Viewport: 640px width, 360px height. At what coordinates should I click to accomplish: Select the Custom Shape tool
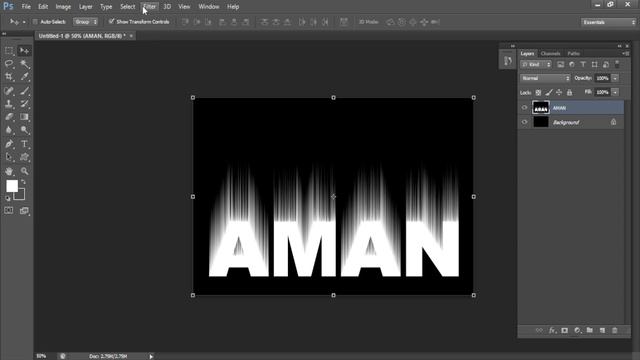pyautogui.click(x=24, y=157)
